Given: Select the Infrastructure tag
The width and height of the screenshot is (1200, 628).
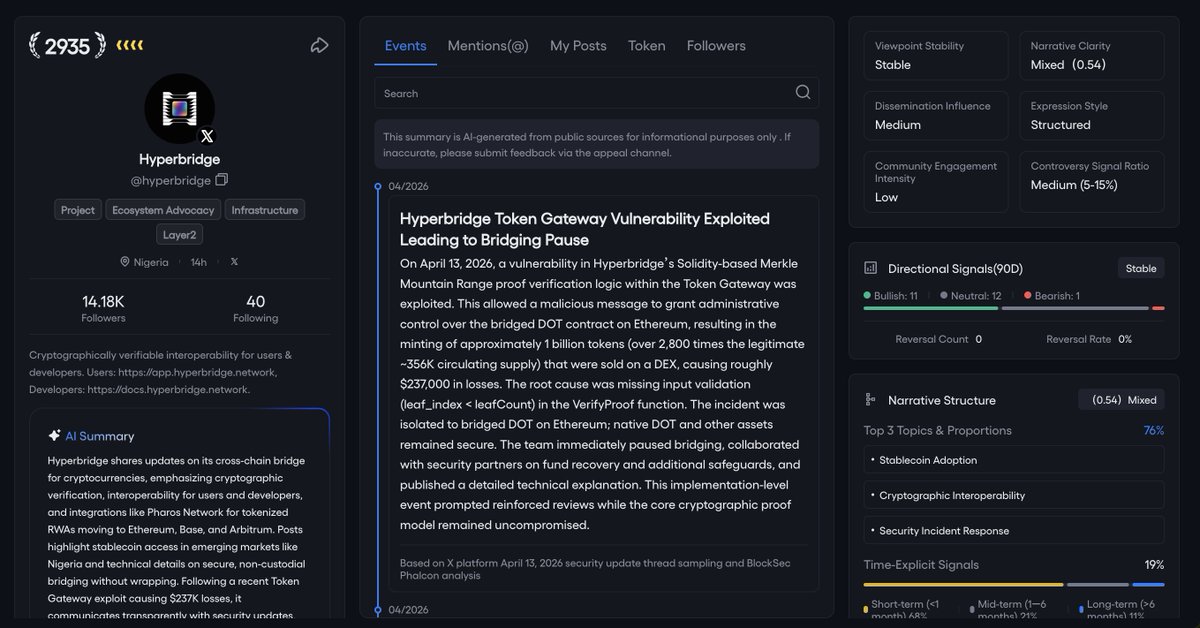Looking at the screenshot, I should pos(265,210).
